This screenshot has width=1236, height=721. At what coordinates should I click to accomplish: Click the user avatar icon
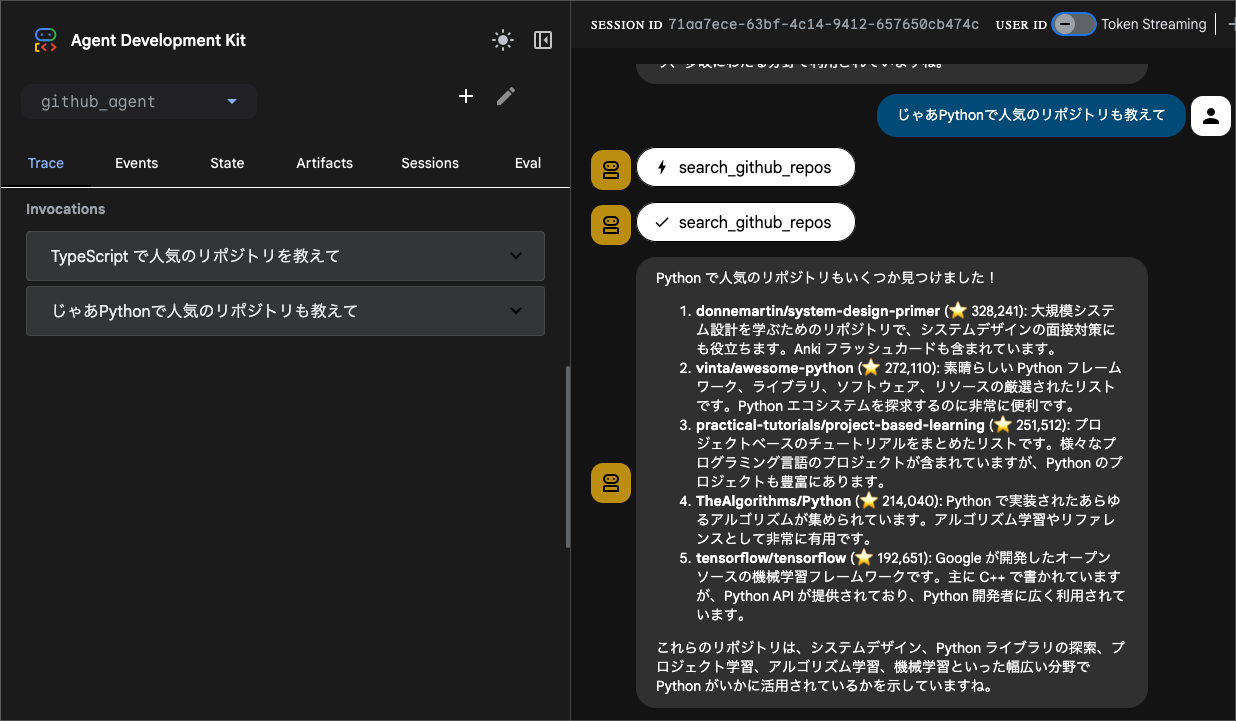tap(1211, 116)
